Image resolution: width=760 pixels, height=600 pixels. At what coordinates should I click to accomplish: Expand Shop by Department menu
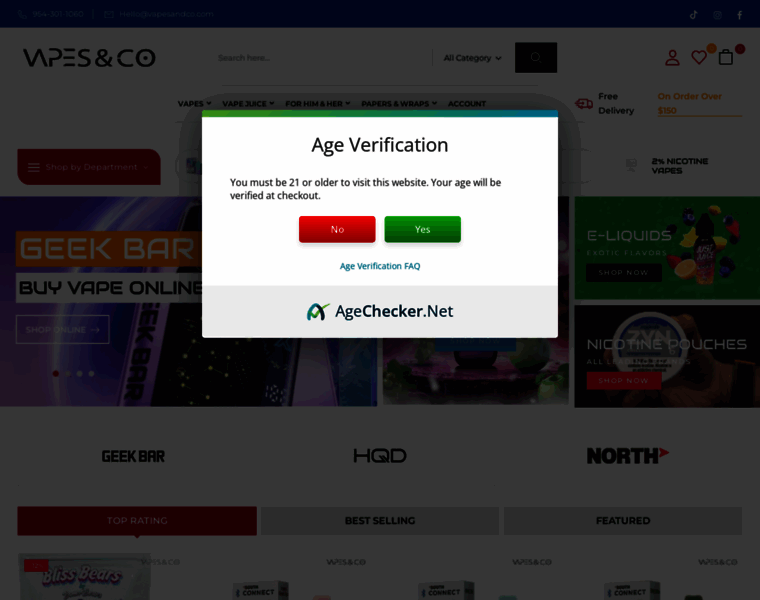point(89,167)
